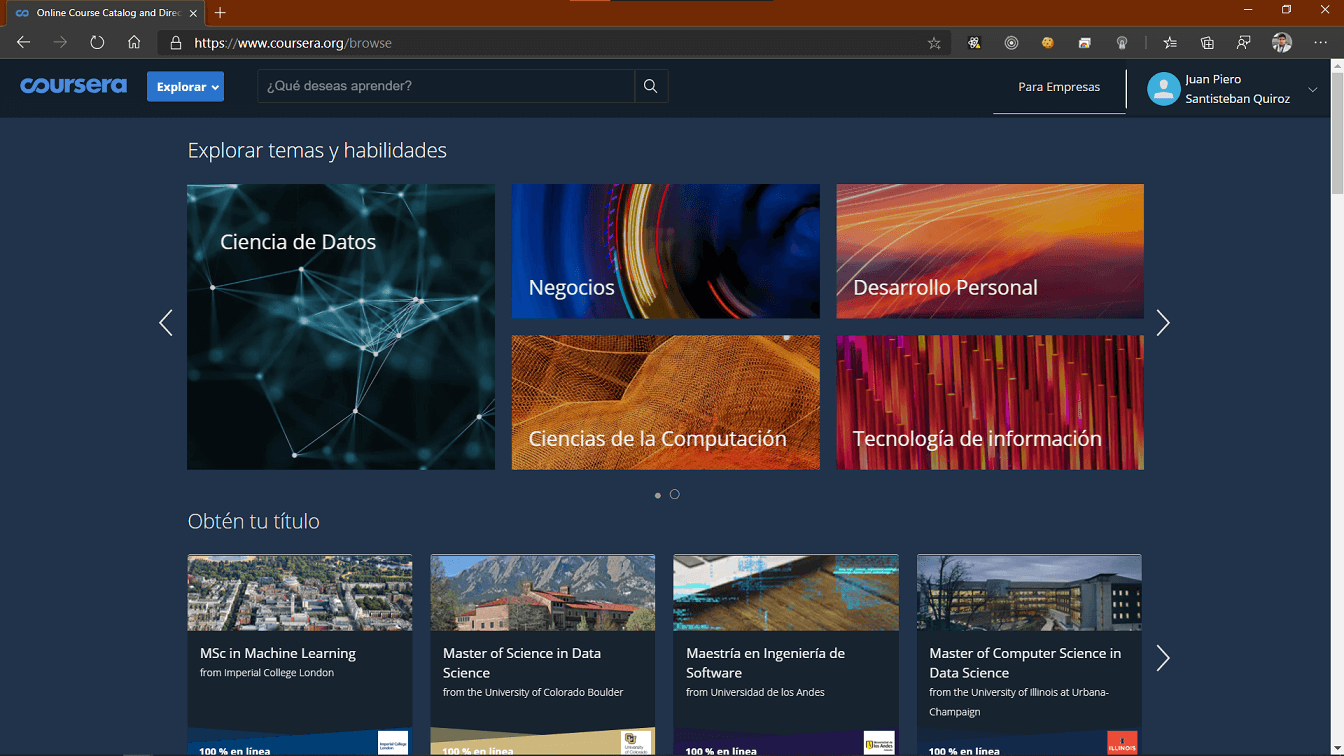Open the concentric circles extension icon
The image size is (1344, 756).
coord(1011,43)
